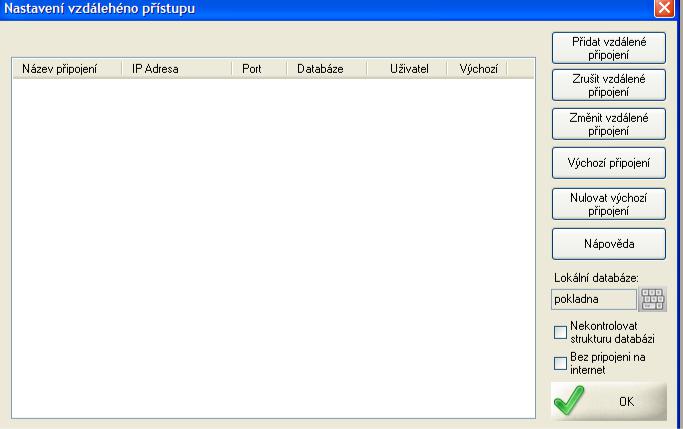Screen dimensions: 683x429
Task: Sort by 'Výchozí' column header
Action: pyautogui.click(x=478, y=69)
